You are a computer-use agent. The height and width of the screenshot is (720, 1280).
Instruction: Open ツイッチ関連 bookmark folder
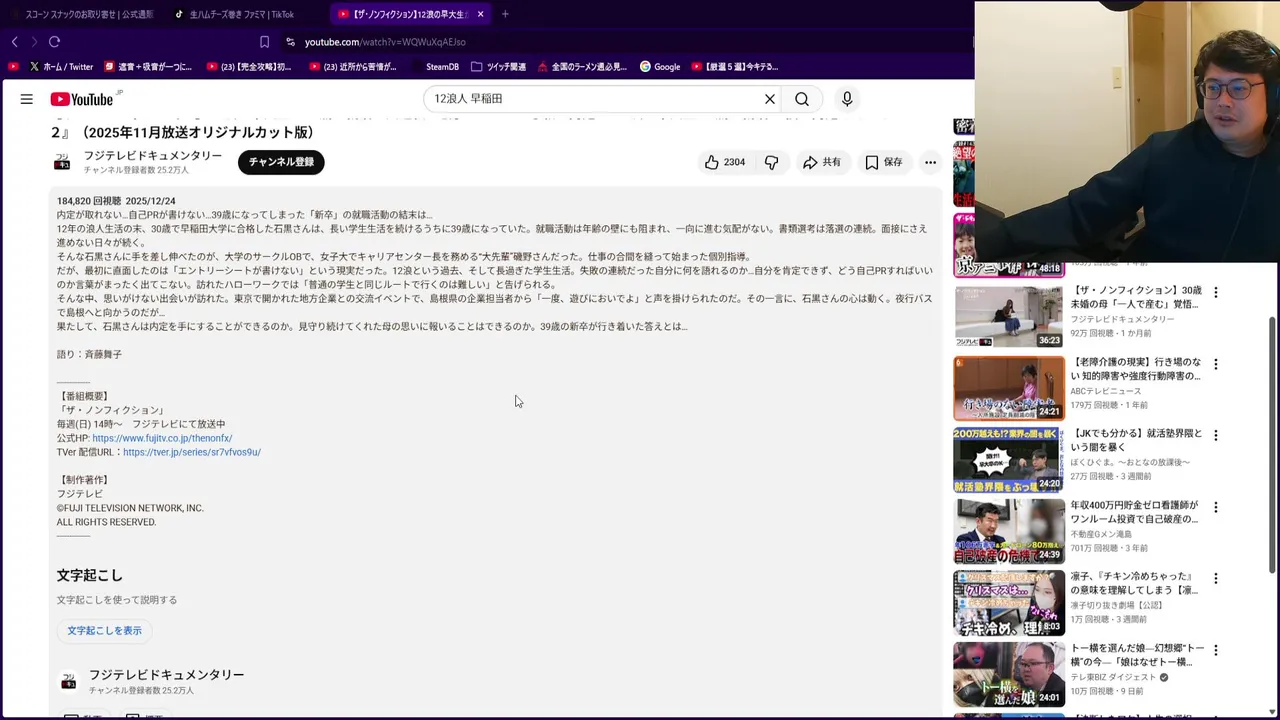(x=498, y=67)
